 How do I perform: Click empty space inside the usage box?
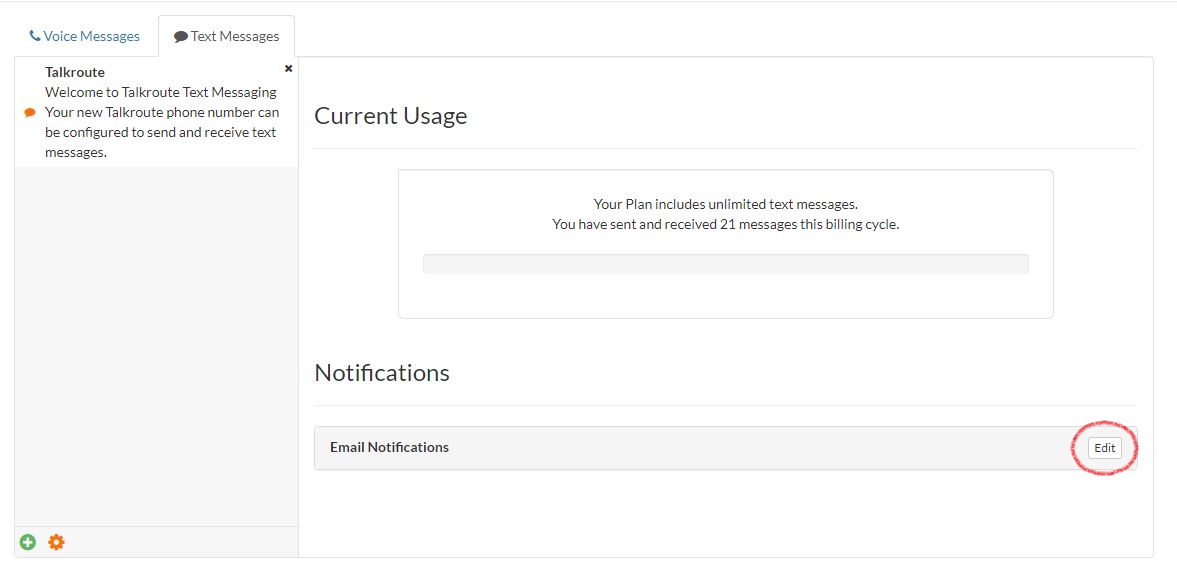pyautogui.click(x=725, y=295)
